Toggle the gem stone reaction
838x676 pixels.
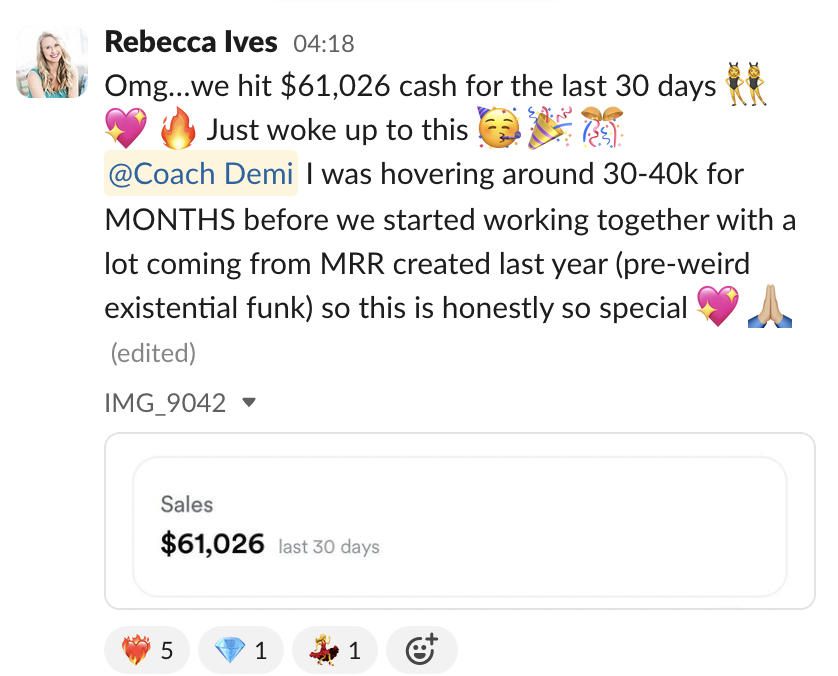tap(240, 651)
